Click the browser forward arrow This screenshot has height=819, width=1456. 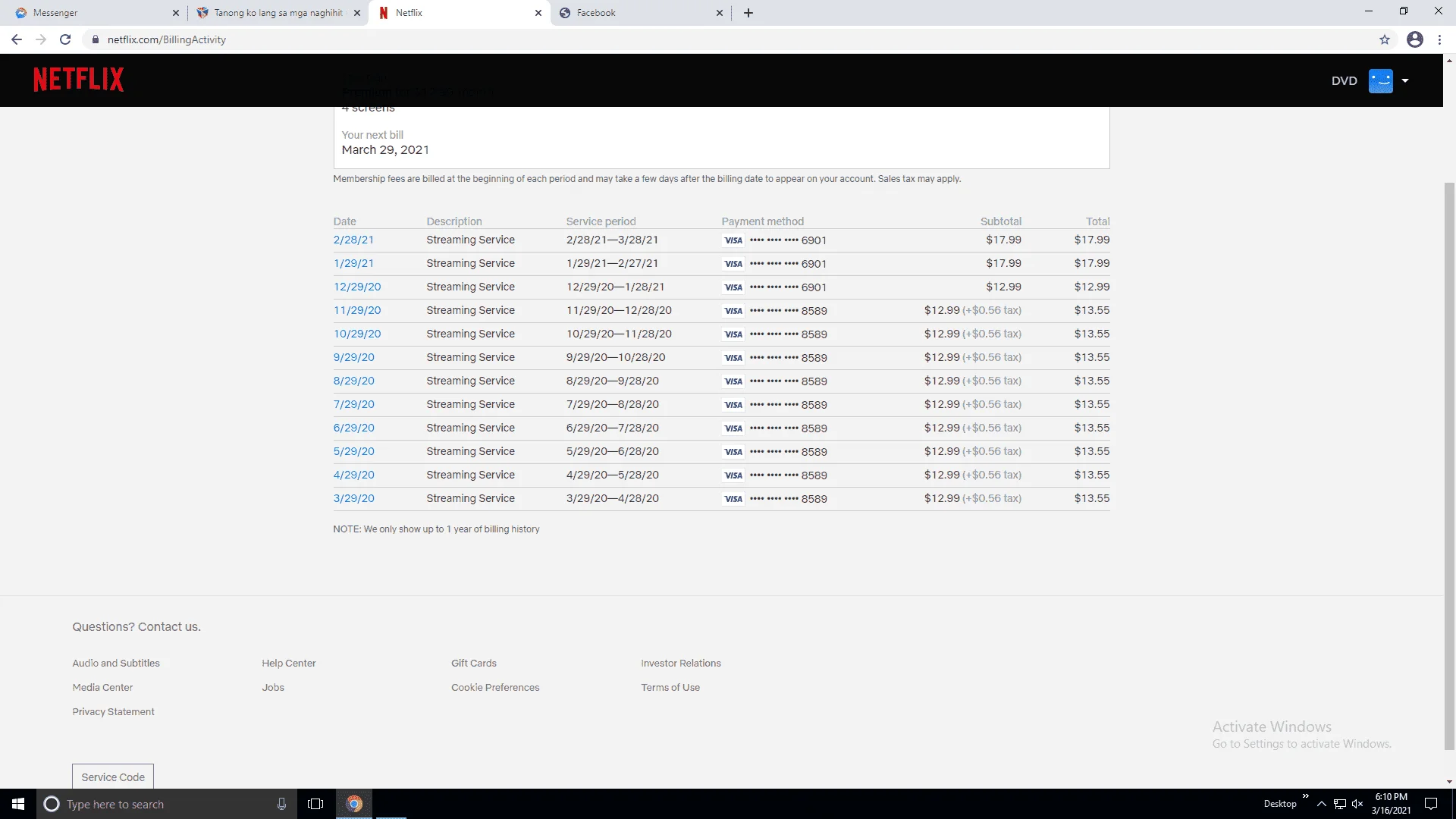click(x=41, y=39)
